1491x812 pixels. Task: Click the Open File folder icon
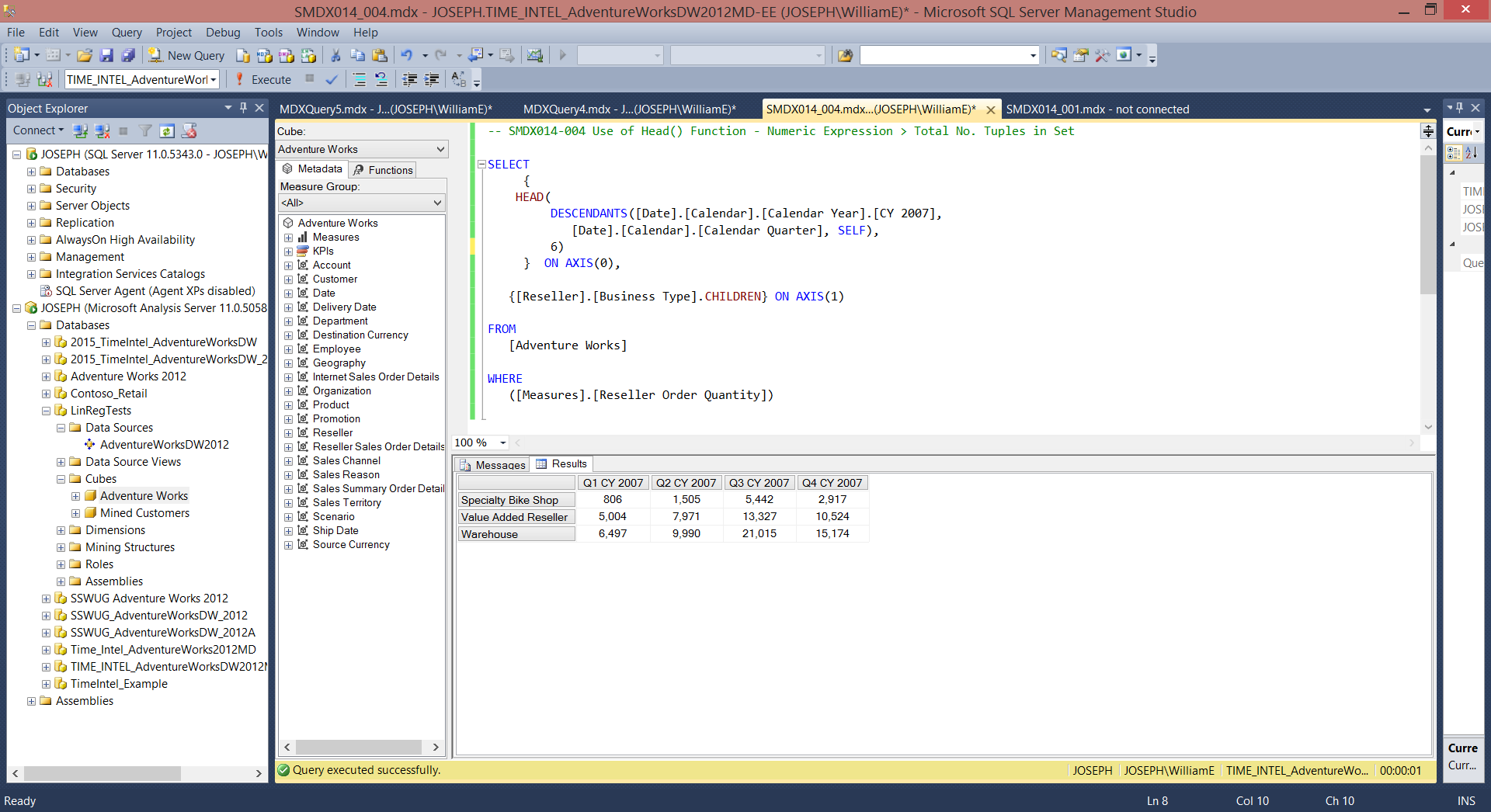pyautogui.click(x=85, y=55)
